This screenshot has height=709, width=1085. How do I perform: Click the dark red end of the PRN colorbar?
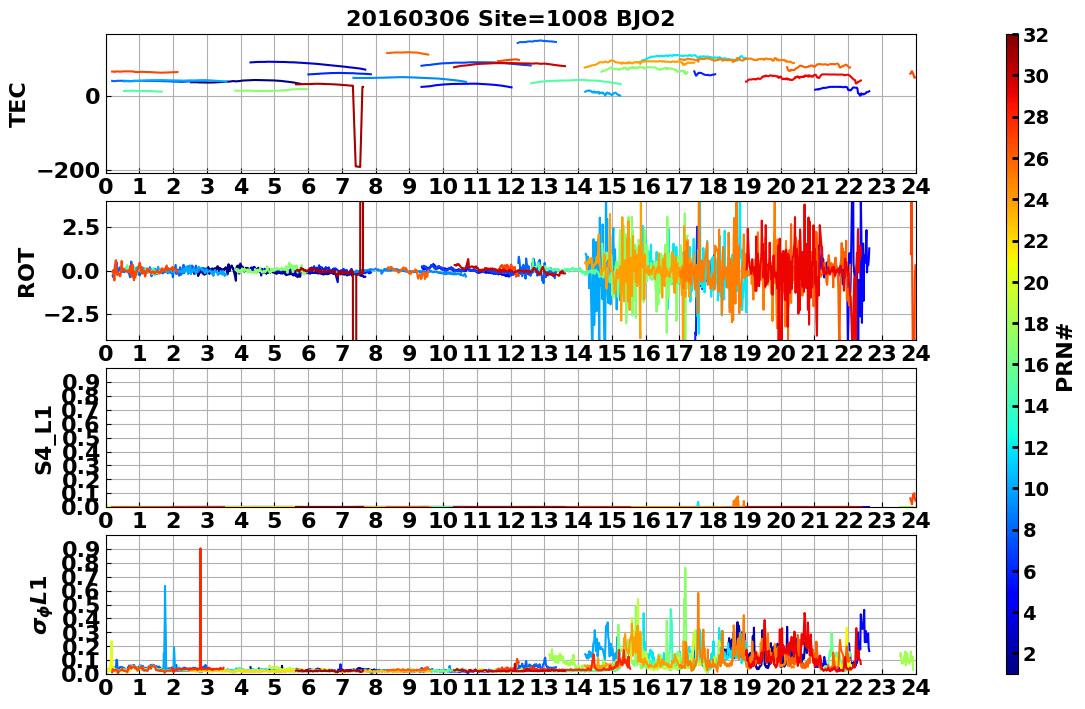coord(1012,40)
